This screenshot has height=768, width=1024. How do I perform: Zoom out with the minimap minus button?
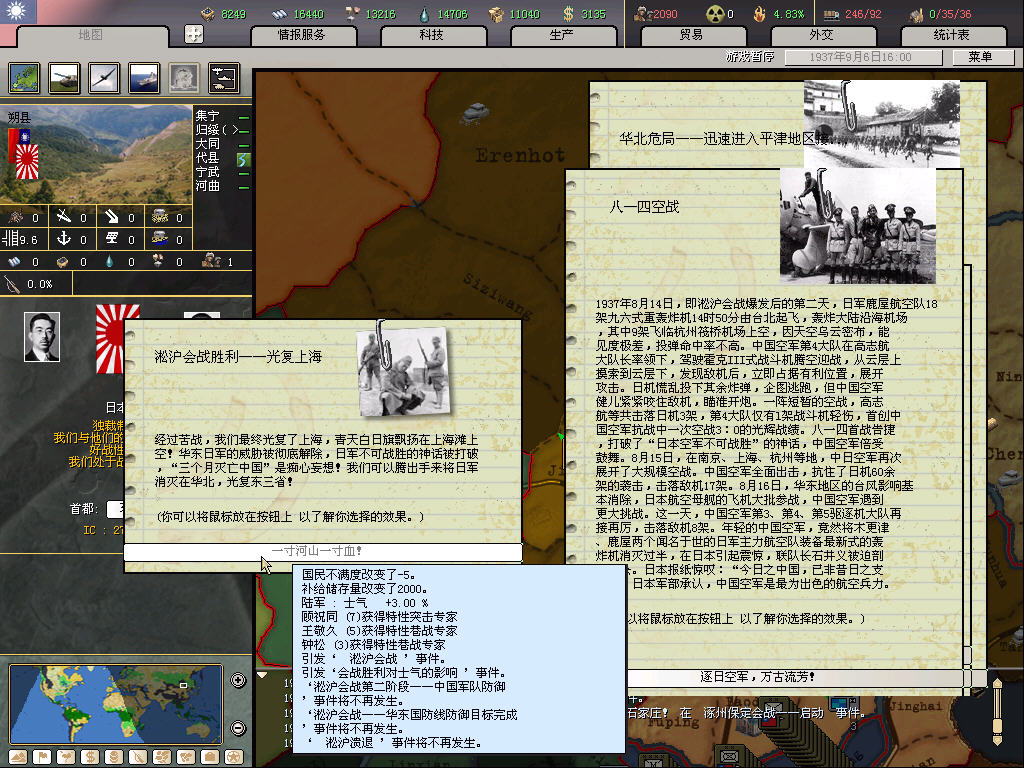(x=238, y=727)
